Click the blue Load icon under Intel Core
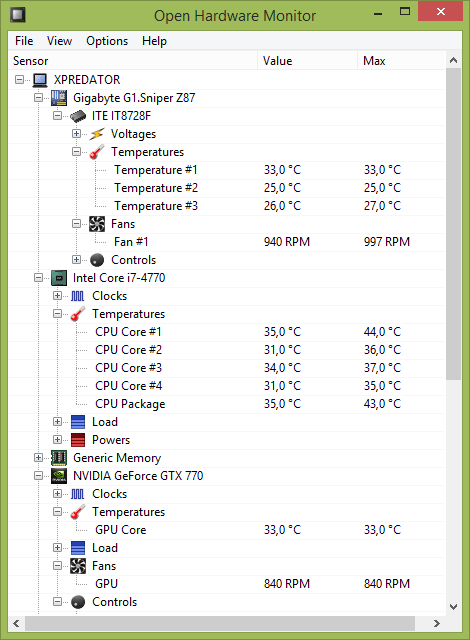Viewport: 470px width, 640px height. pos(78,422)
